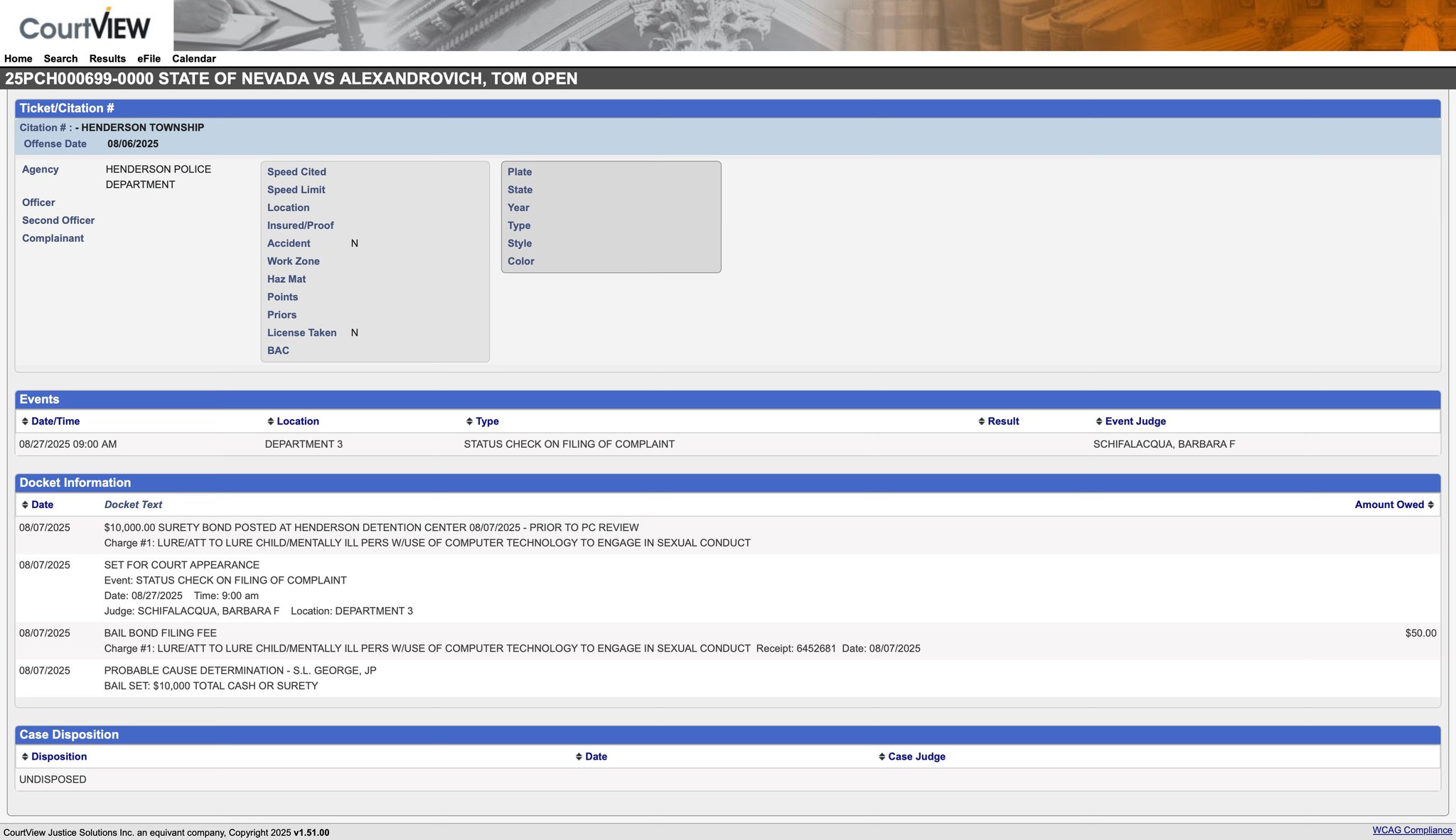
Task: Open the Calendar menu item
Action: (193, 59)
